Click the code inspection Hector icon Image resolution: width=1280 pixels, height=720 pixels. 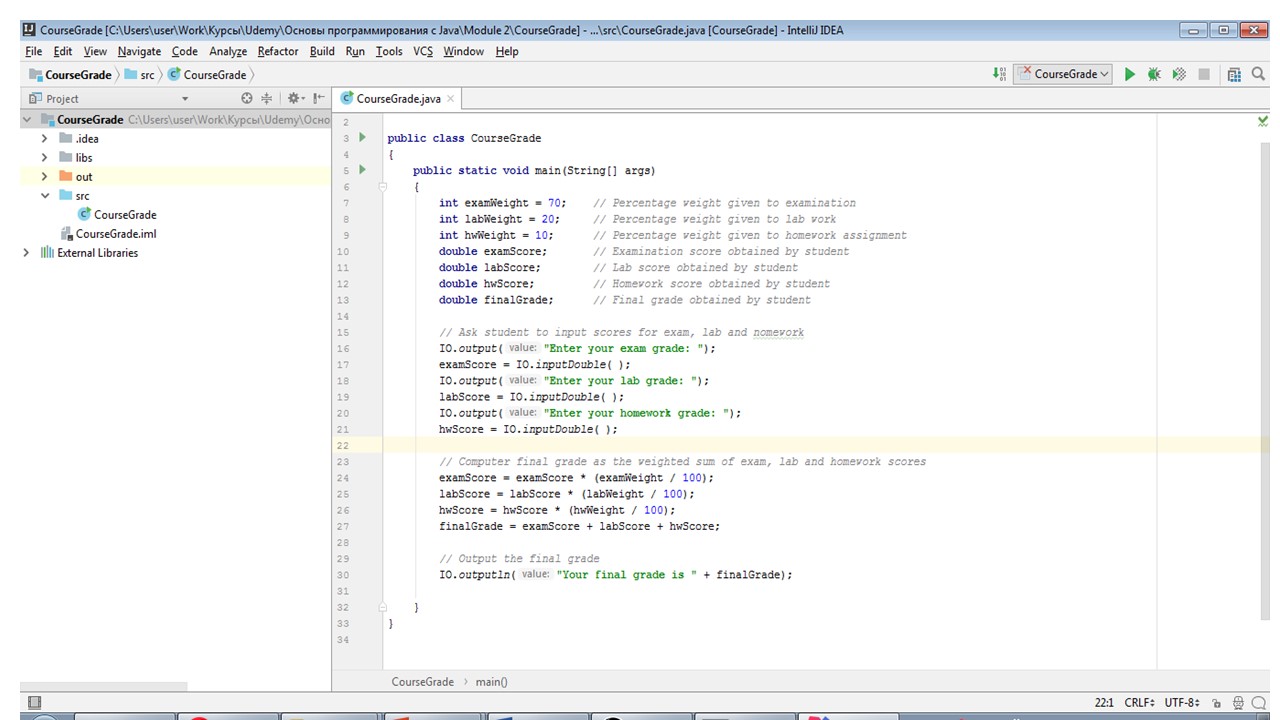[x=1238, y=703]
